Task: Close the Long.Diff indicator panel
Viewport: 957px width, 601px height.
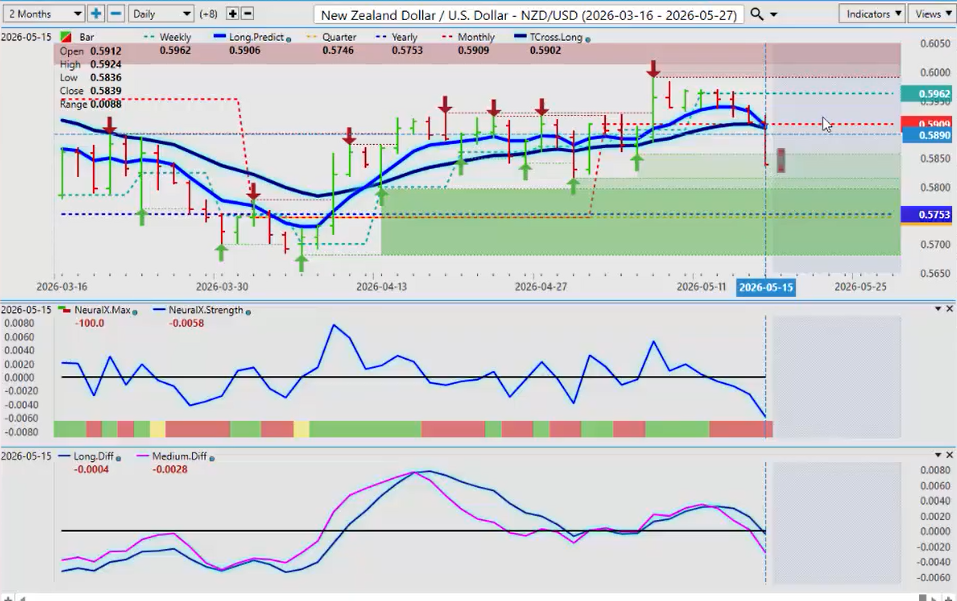Action: coord(950,455)
